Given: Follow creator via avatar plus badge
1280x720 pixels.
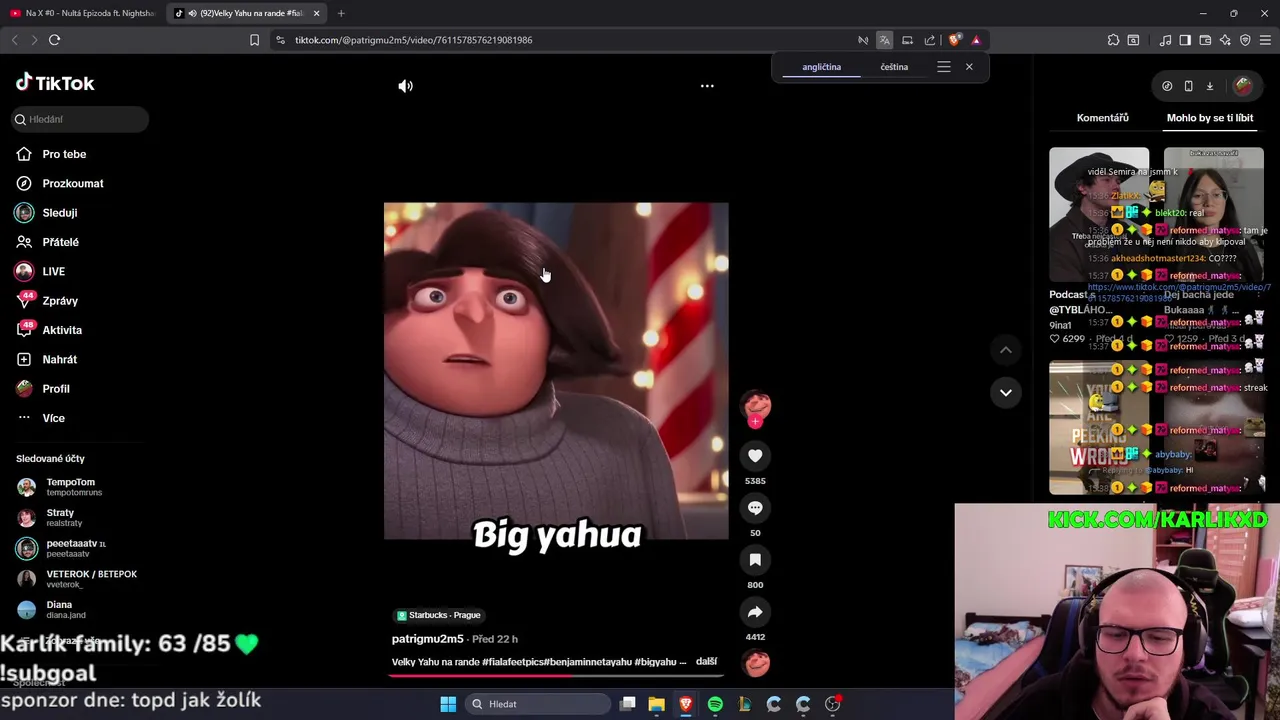Looking at the screenshot, I should 755,422.
